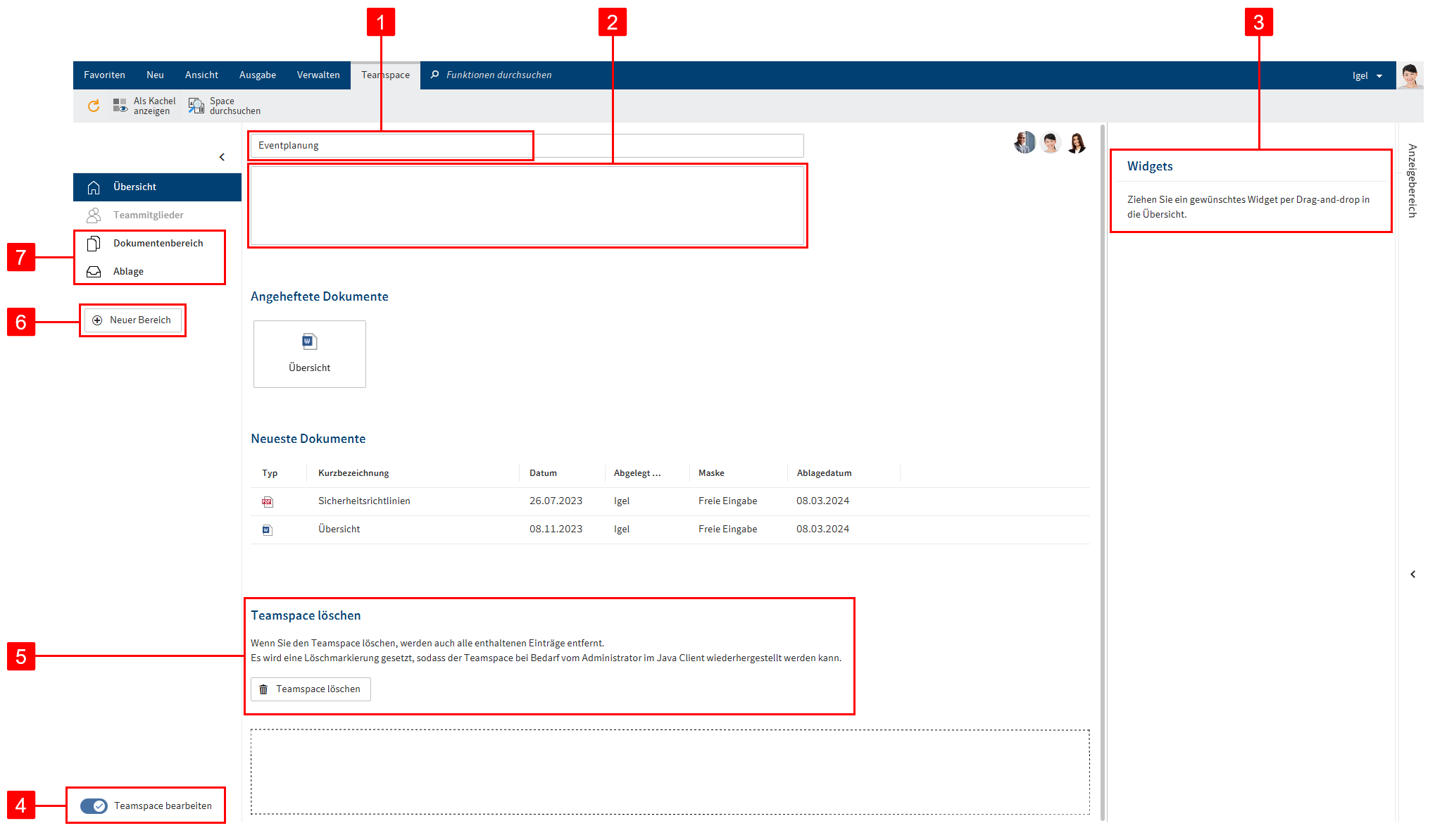Click the user profile picture top right
This screenshot has height=840, width=1435.
click(x=1409, y=75)
